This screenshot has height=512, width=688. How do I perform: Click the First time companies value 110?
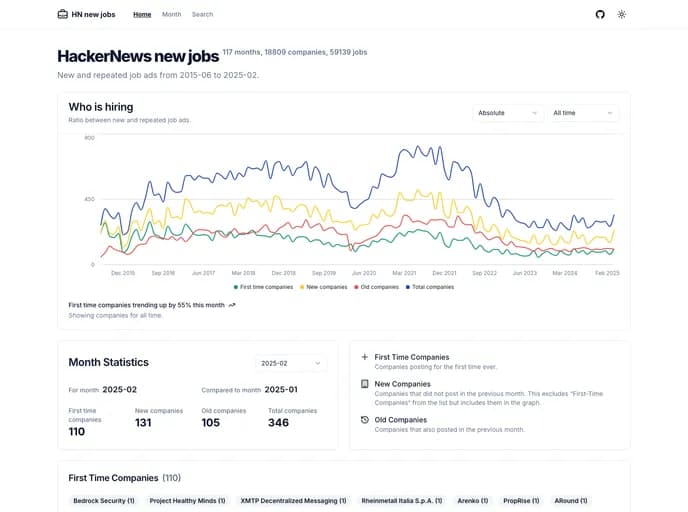click(x=77, y=432)
